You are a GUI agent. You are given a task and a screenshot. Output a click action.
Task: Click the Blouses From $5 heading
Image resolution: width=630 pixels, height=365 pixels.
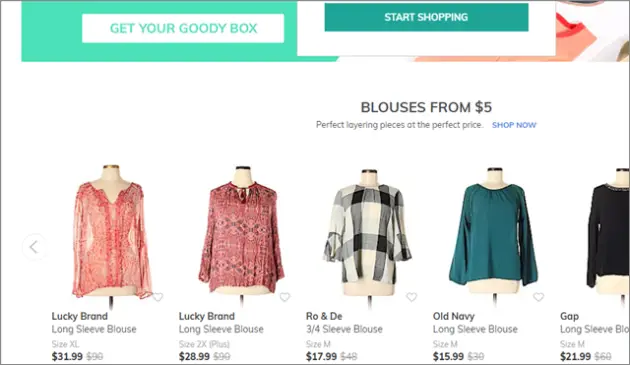[x=426, y=107]
